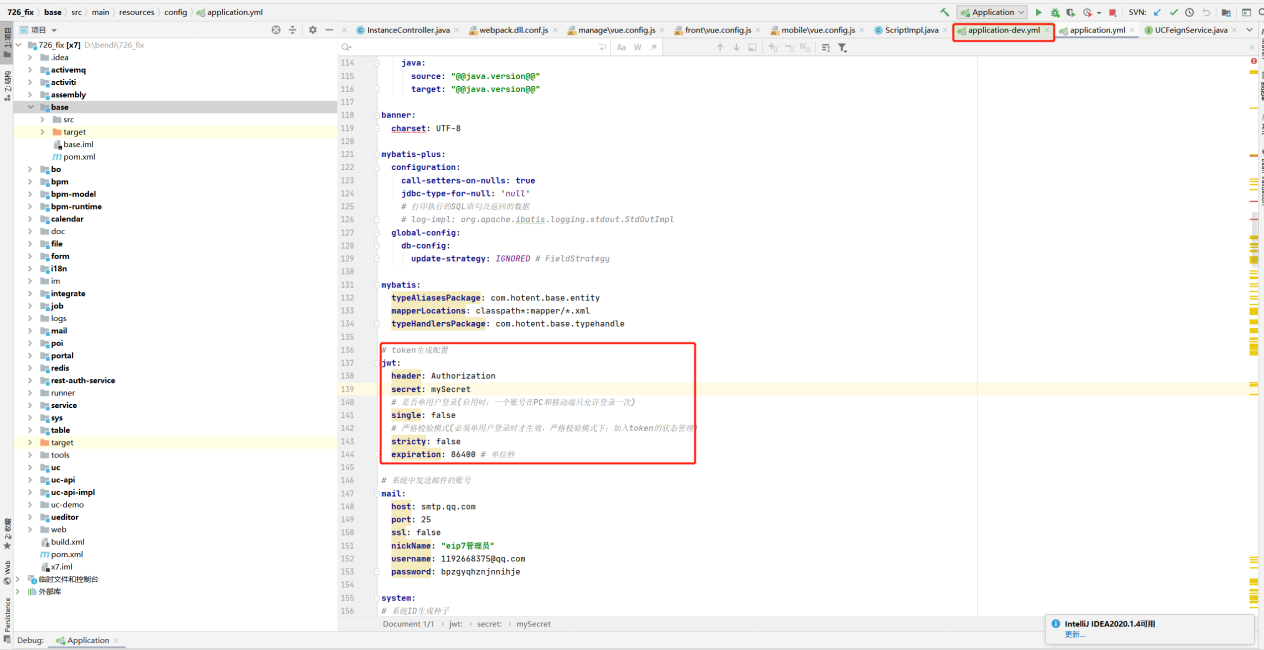Image resolution: width=1264 pixels, height=650 pixels.
Task: Build project with the hammer icon
Action: pyautogui.click(x=945, y=12)
